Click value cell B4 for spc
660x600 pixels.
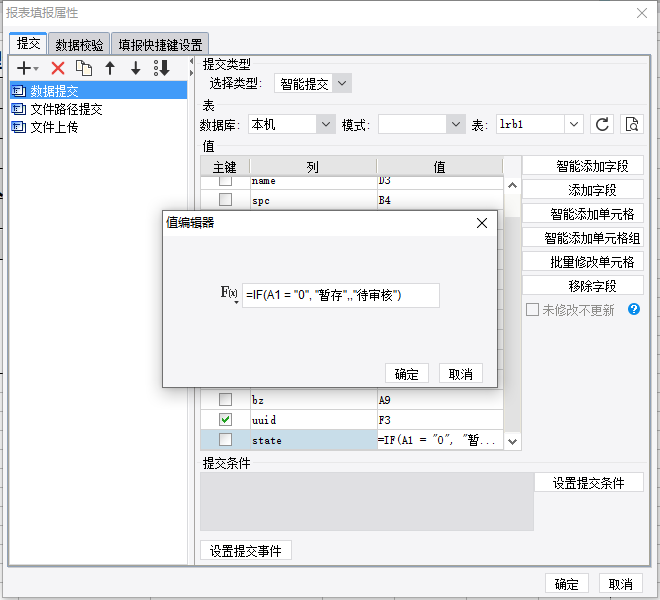click(x=440, y=200)
